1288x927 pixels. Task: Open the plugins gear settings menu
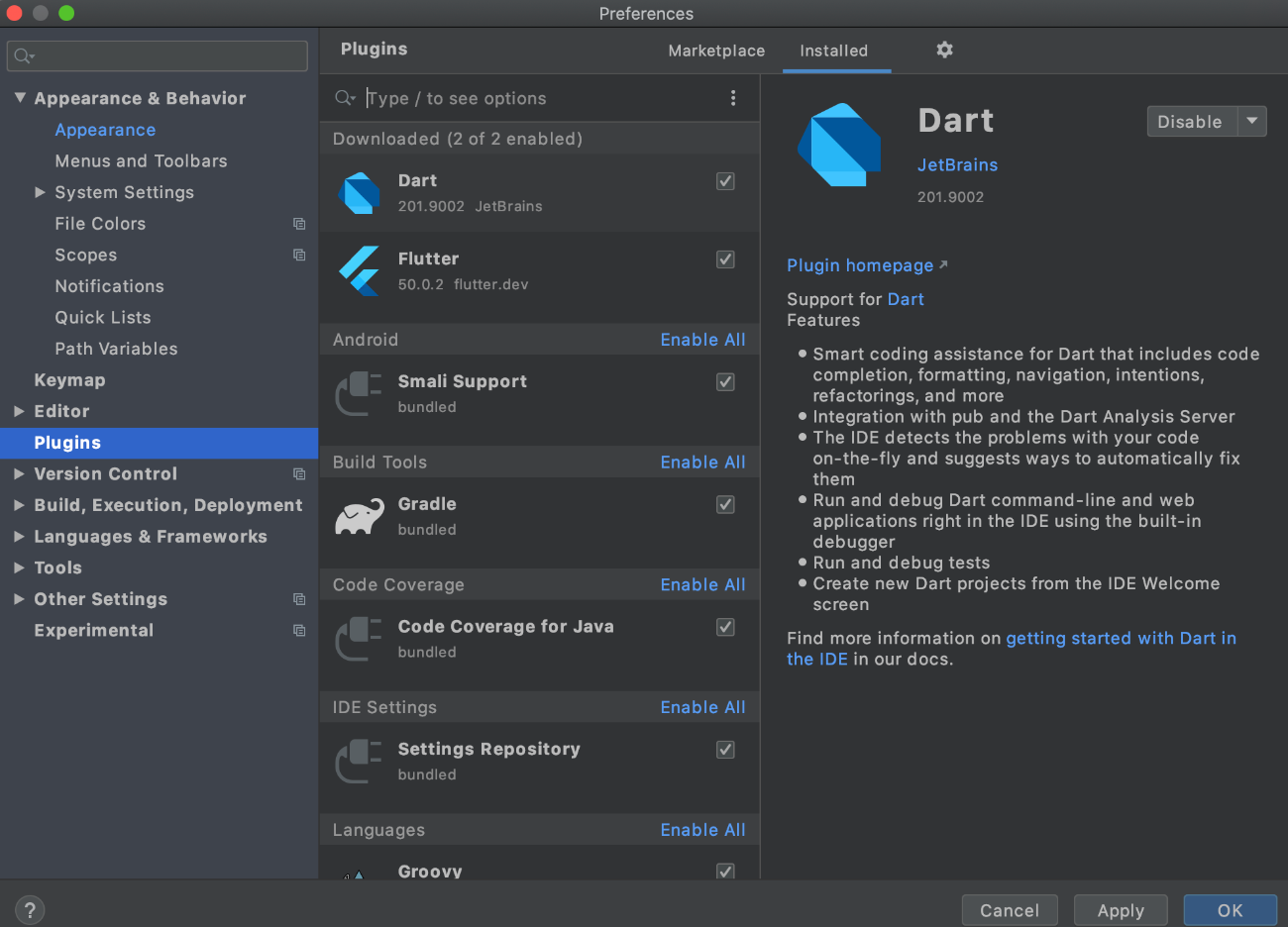944,50
